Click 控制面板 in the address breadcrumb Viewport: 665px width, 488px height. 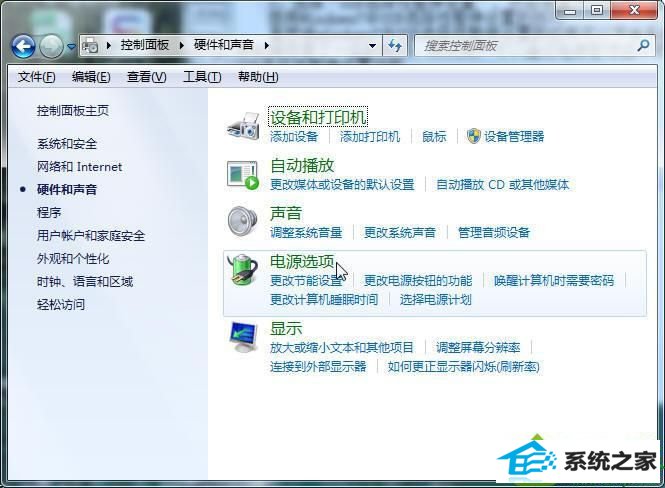click(145, 45)
